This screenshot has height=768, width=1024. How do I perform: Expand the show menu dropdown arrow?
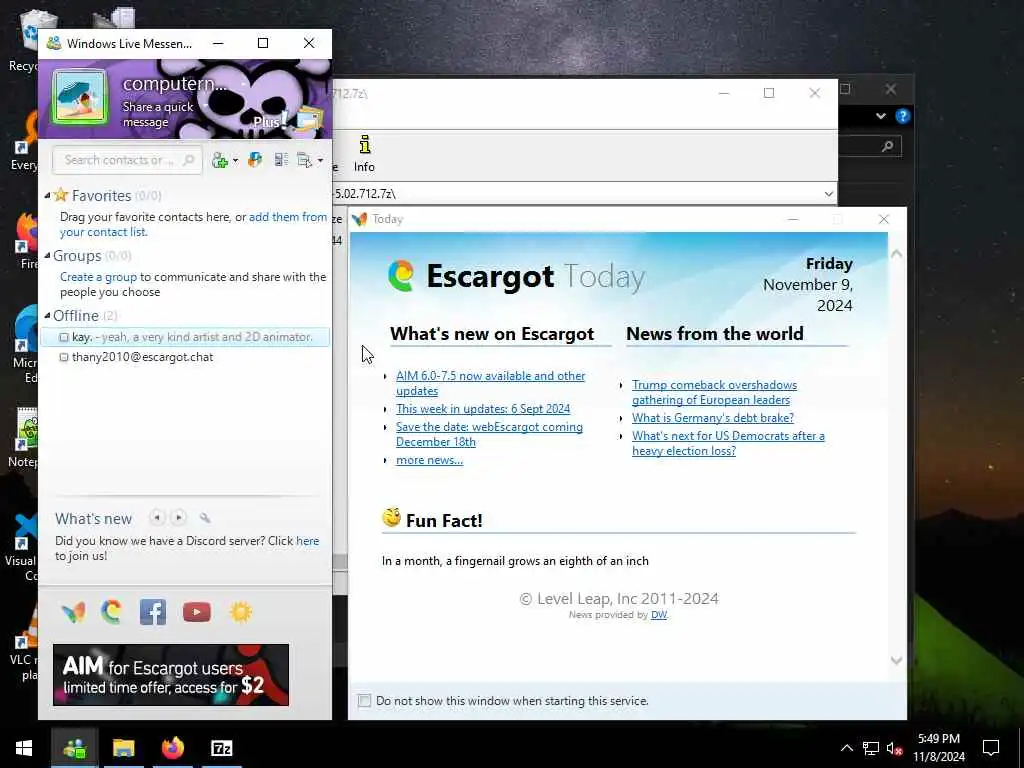tap(320, 161)
